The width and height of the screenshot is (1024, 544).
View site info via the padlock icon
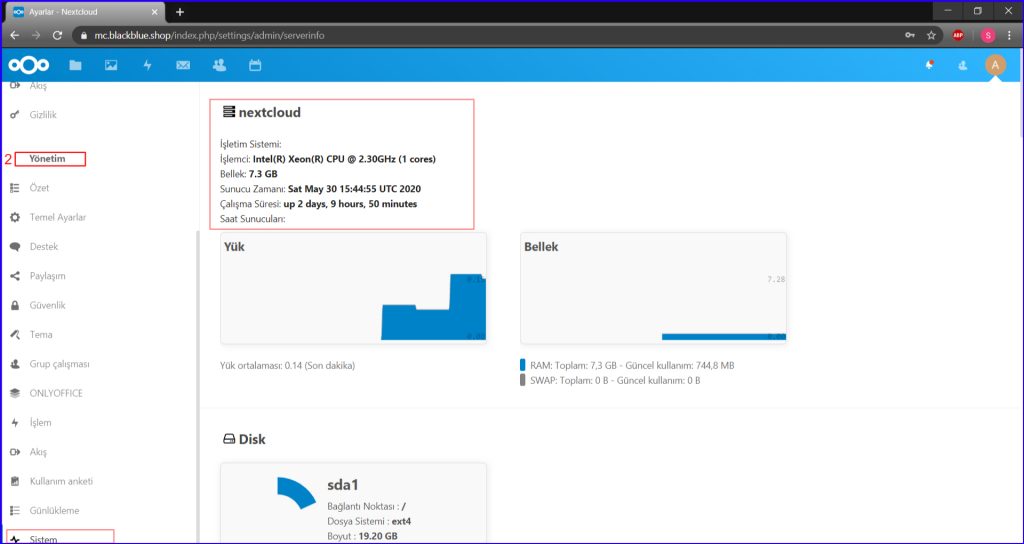tap(84, 35)
